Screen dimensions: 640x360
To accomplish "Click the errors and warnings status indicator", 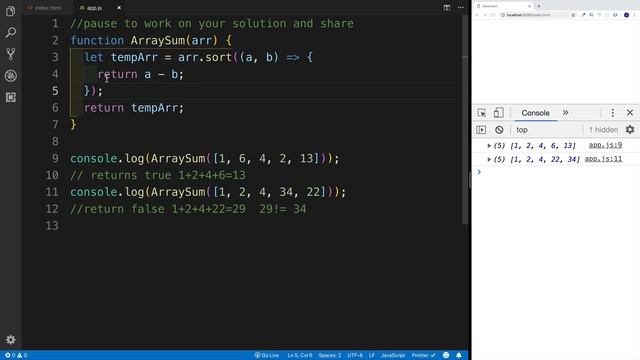I will pos(16,355).
